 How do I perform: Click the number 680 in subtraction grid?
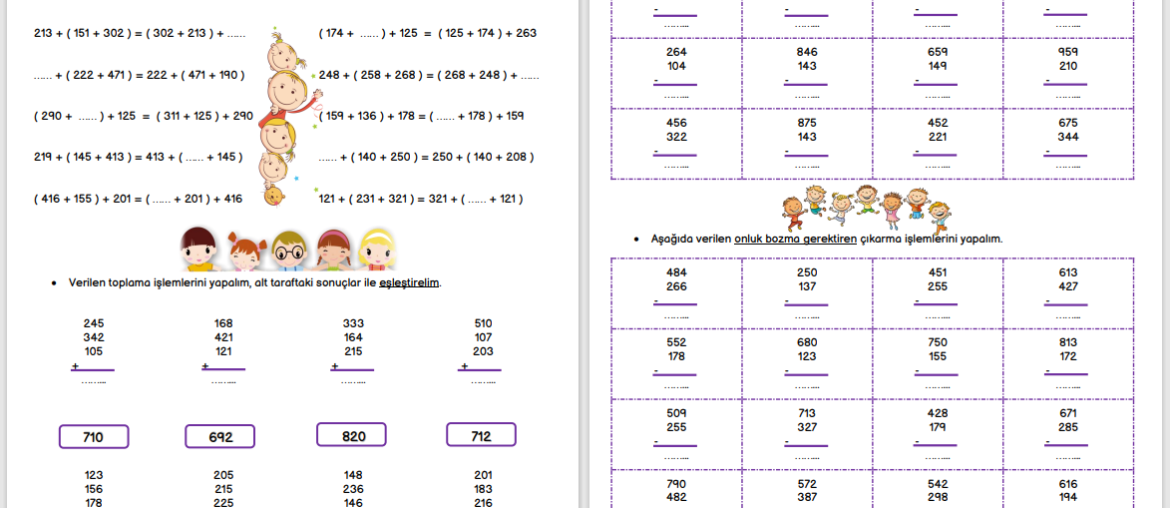[x=807, y=342]
